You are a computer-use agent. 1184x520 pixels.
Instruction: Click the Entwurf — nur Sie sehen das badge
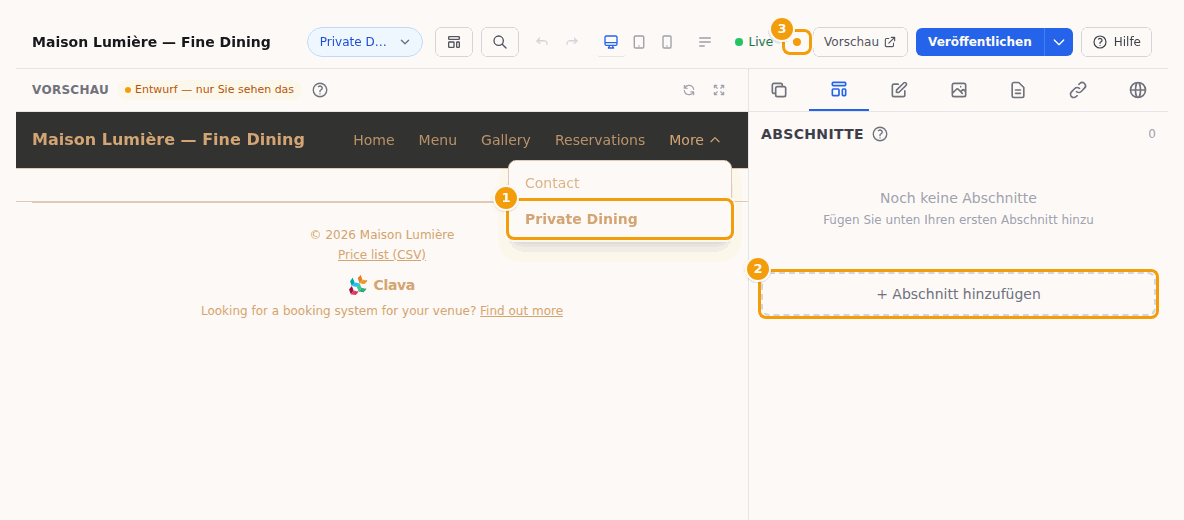(209, 90)
